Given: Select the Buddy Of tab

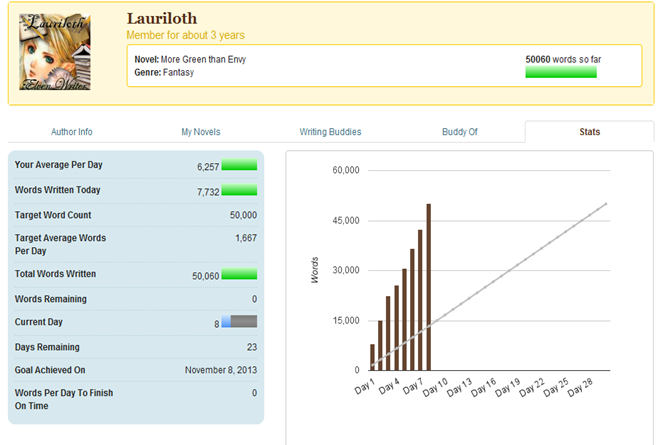Looking at the screenshot, I should [x=459, y=132].
